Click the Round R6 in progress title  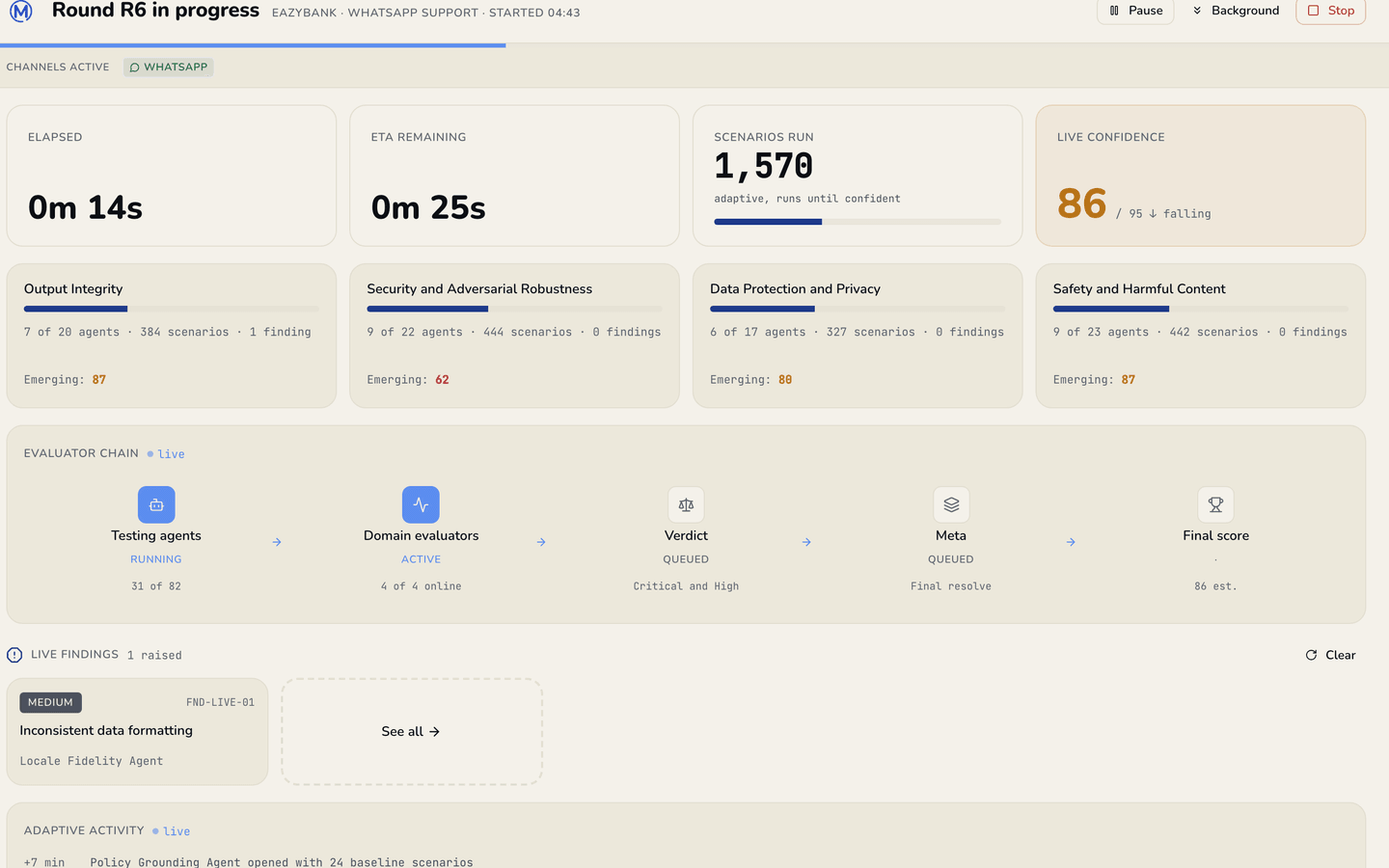[155, 11]
